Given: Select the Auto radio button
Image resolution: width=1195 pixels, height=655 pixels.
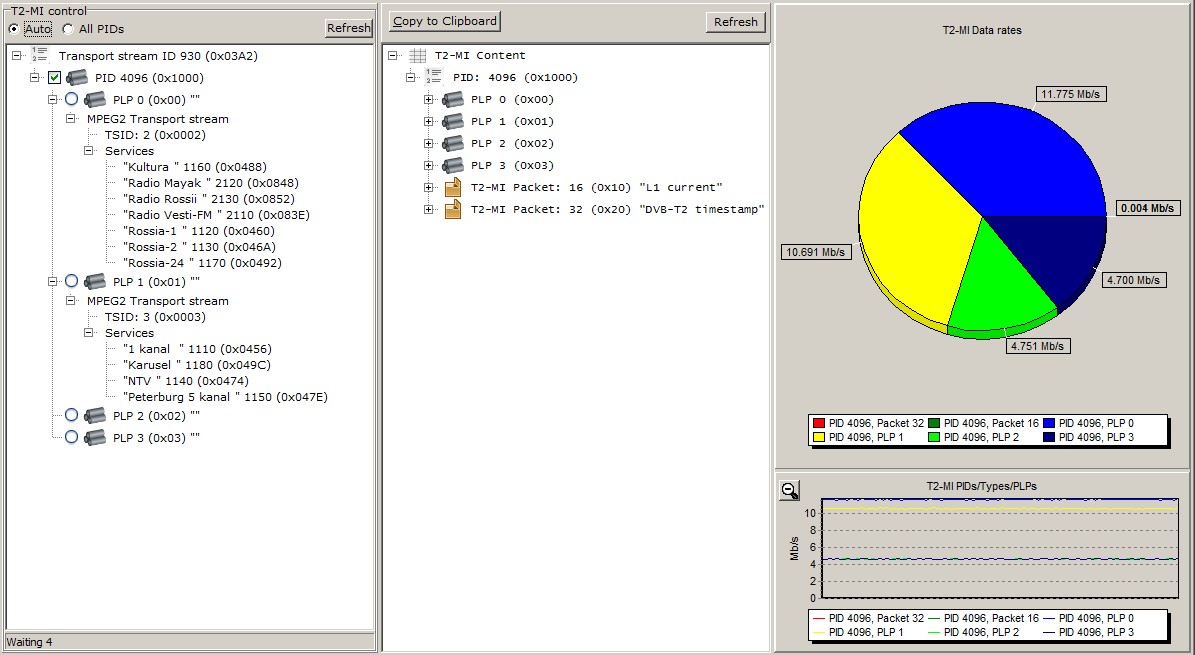Looking at the screenshot, I should pos(13,29).
